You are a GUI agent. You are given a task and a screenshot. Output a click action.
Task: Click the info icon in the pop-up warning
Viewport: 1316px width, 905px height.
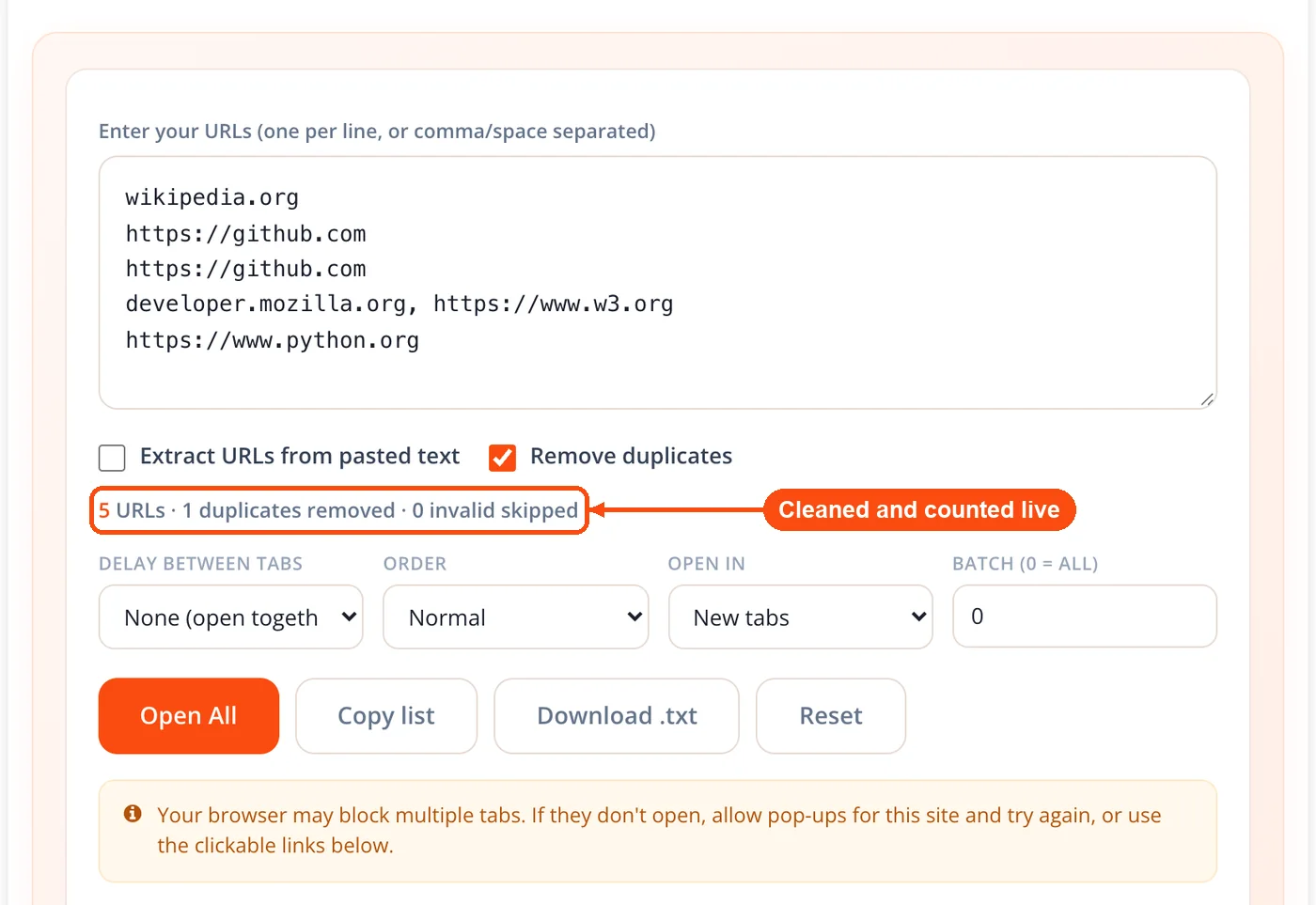click(x=133, y=814)
